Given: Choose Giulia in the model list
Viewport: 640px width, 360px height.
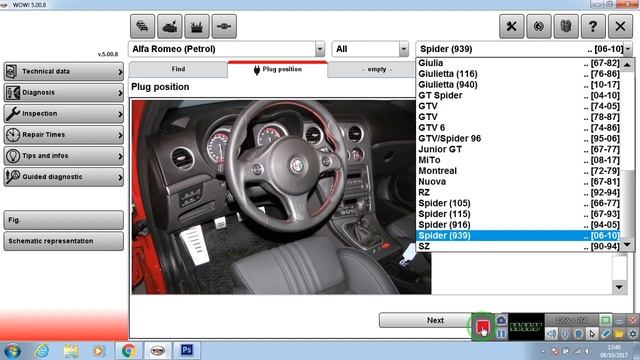Looking at the screenshot, I should point(518,63).
